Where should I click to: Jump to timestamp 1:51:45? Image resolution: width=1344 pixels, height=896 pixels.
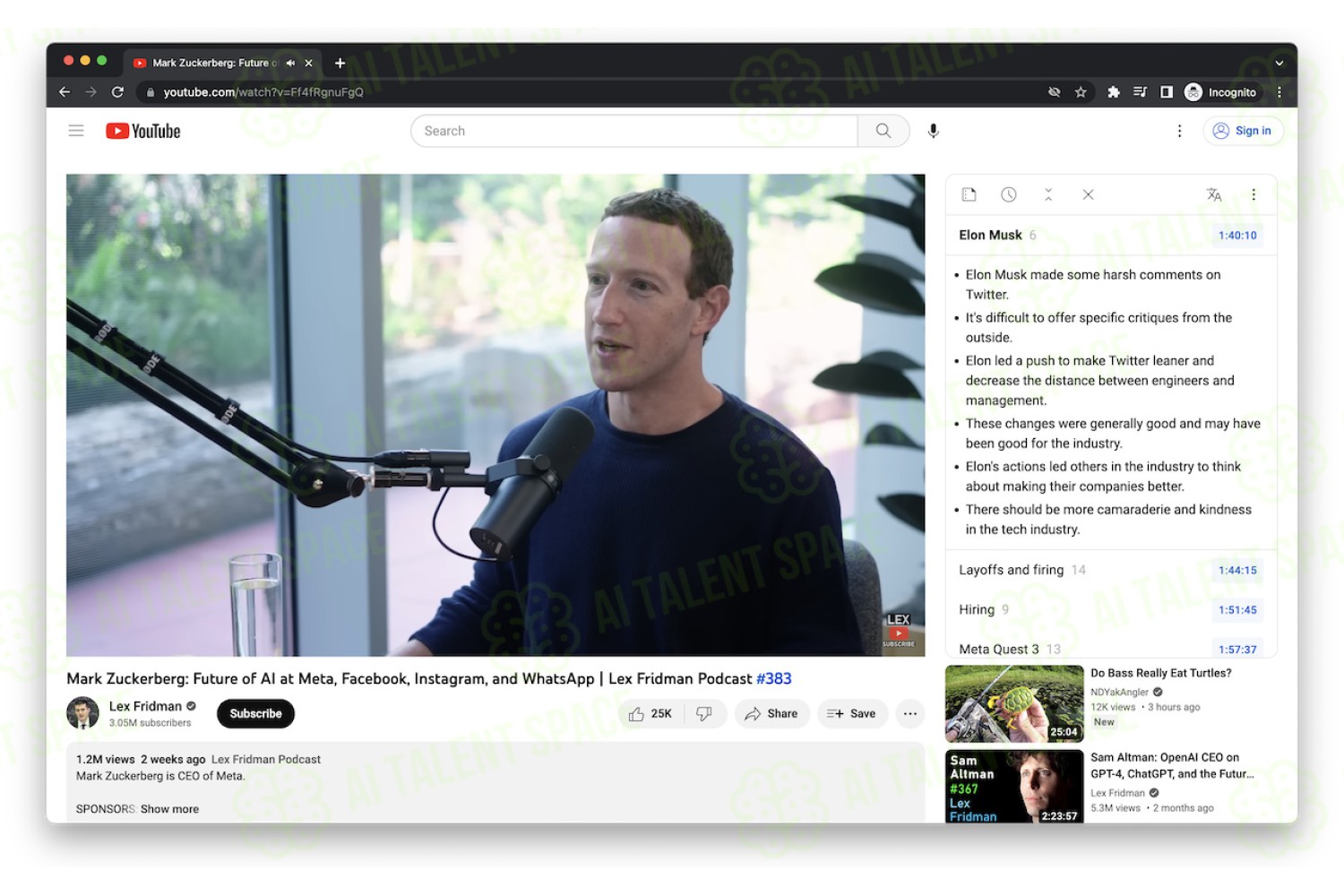pos(1236,609)
